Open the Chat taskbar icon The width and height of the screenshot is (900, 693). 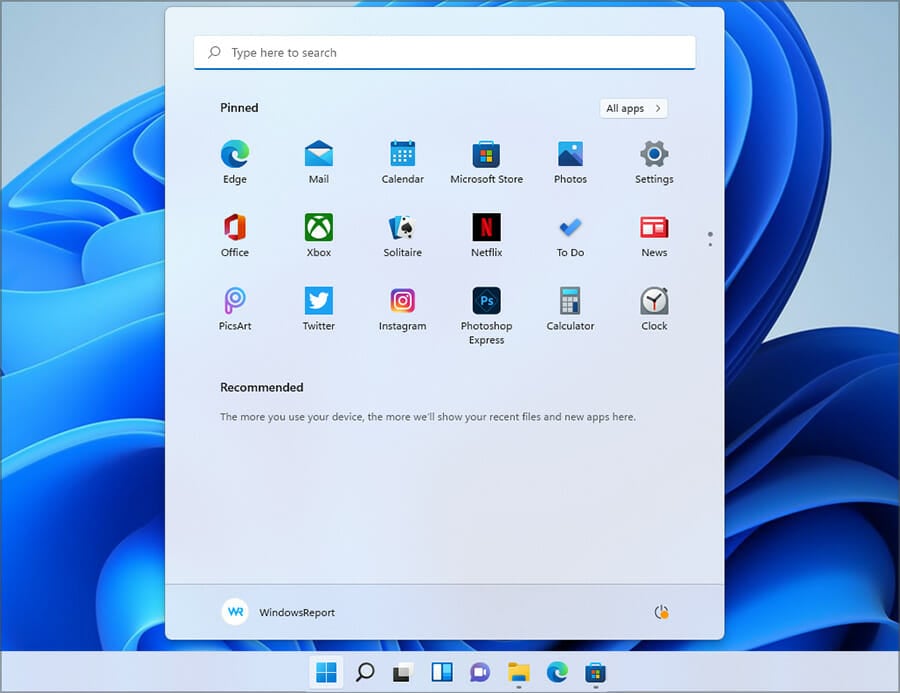click(x=480, y=672)
